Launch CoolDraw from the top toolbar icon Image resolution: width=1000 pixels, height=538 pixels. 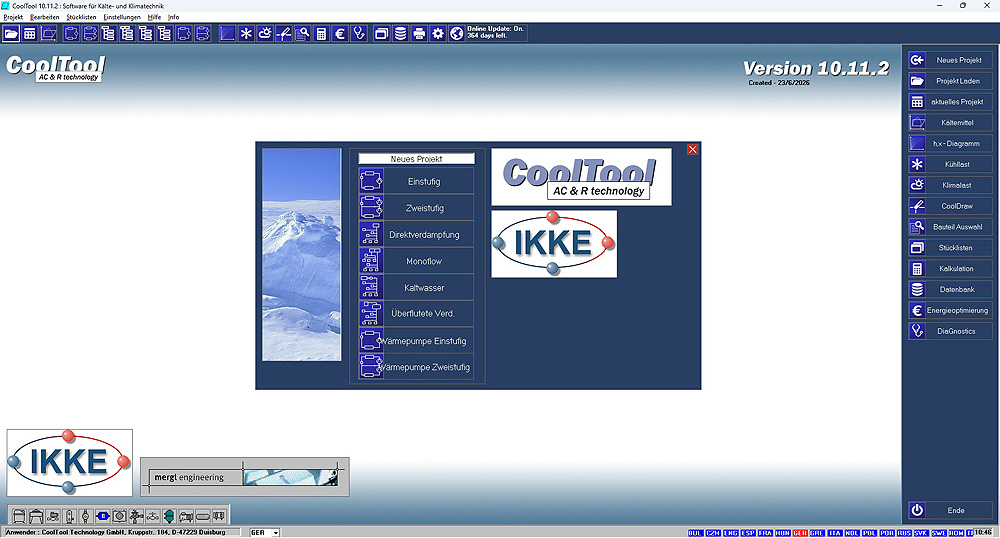tap(284, 34)
